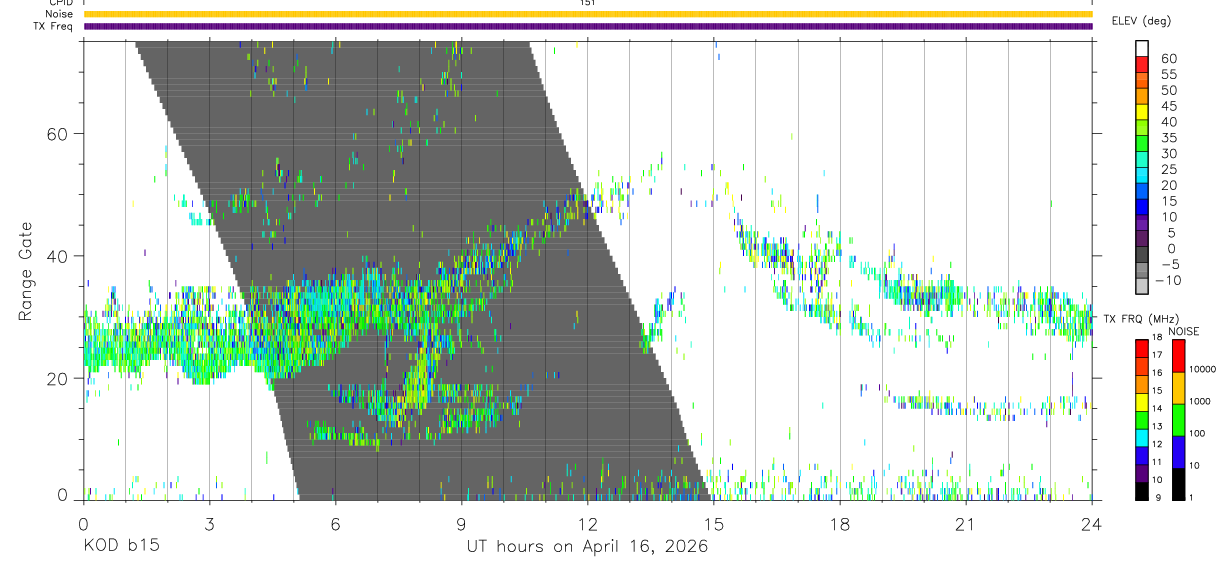Click the '45' label on ELEV colorbar
This screenshot has height=567, width=1228.
click(1169, 106)
